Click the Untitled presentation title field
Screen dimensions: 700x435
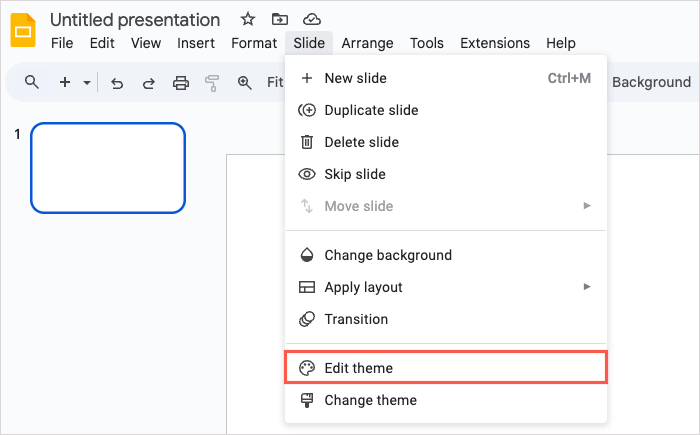tap(135, 20)
